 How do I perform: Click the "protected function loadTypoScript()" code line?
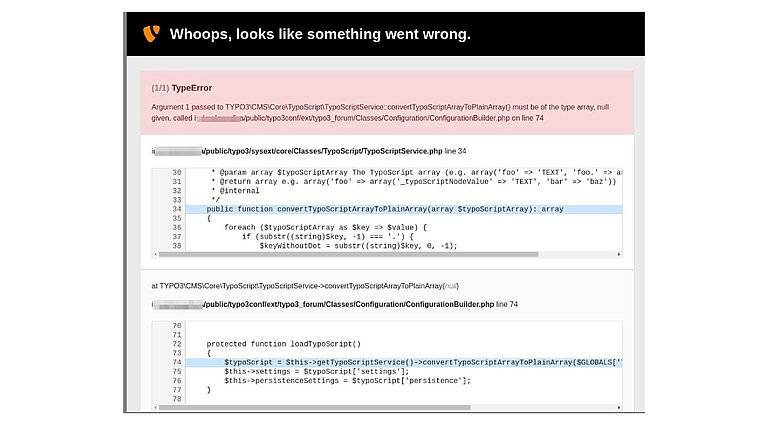[282, 344]
